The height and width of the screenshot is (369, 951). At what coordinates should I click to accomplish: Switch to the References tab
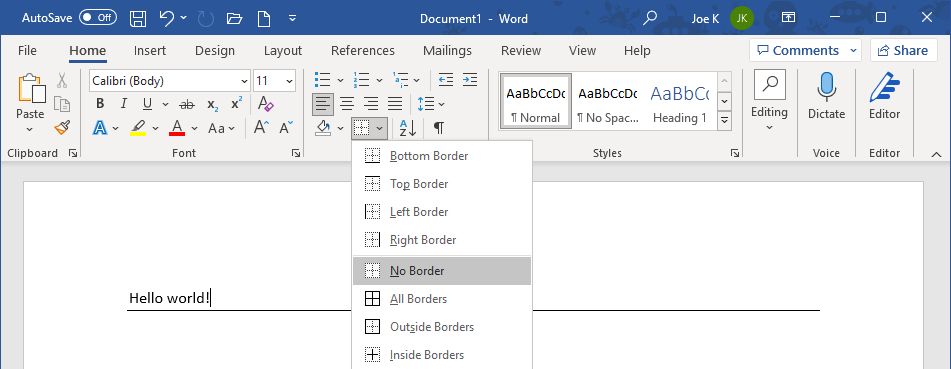(363, 50)
